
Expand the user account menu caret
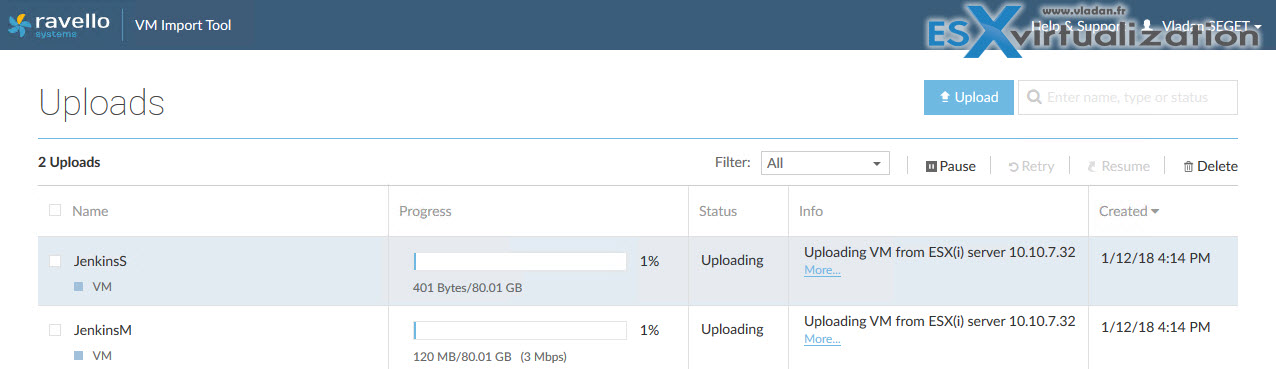[1256, 28]
